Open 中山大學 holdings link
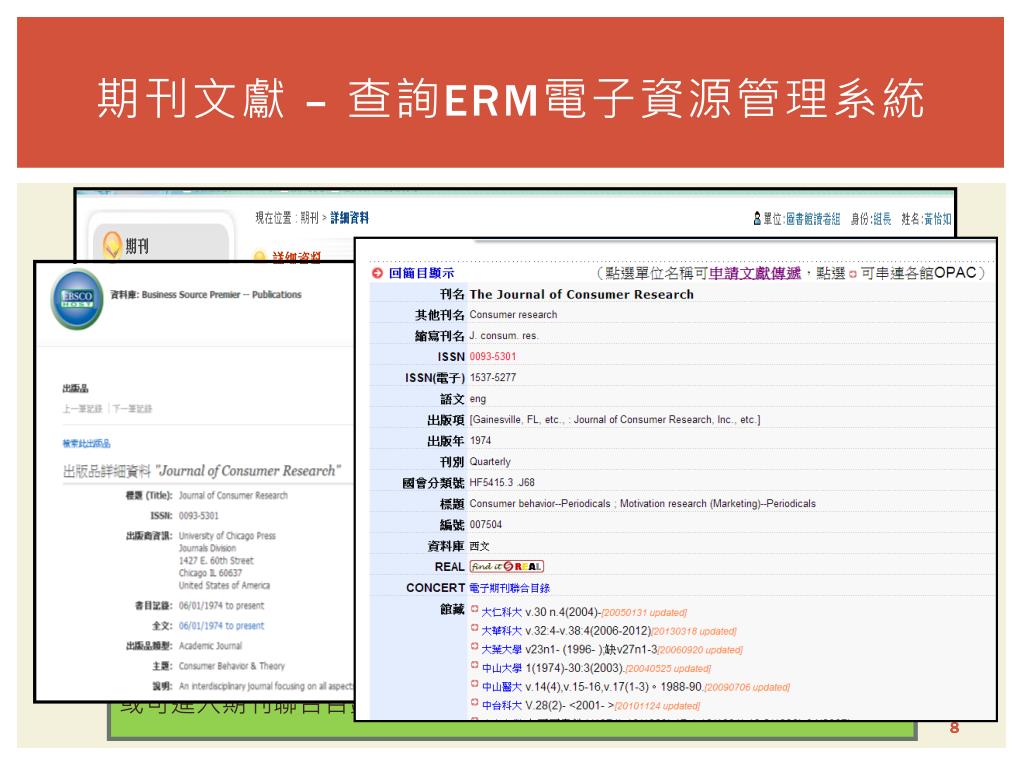This screenshot has height=768, width=1024. click(502, 668)
